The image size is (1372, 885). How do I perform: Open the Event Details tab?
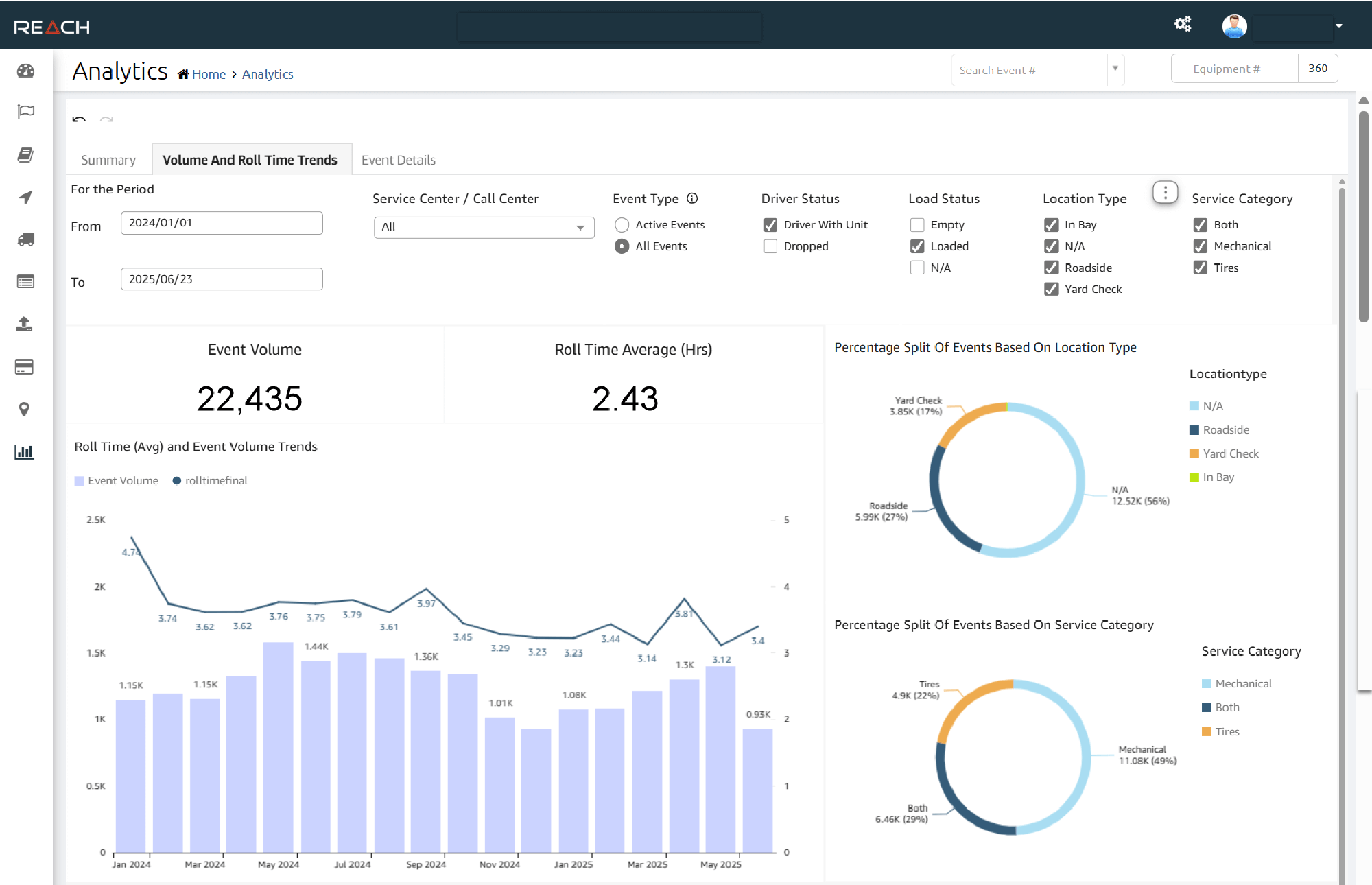tap(399, 159)
